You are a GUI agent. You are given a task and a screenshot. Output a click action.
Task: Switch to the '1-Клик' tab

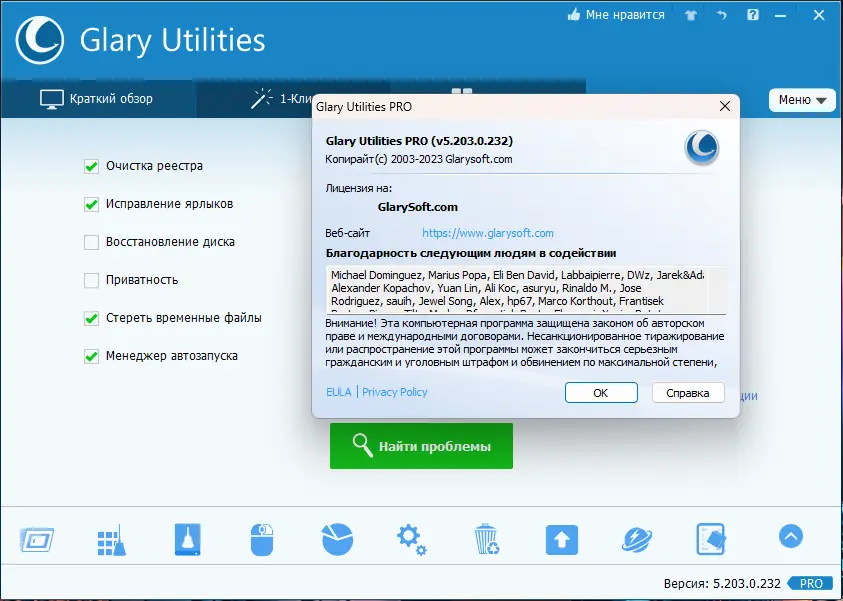coord(282,99)
